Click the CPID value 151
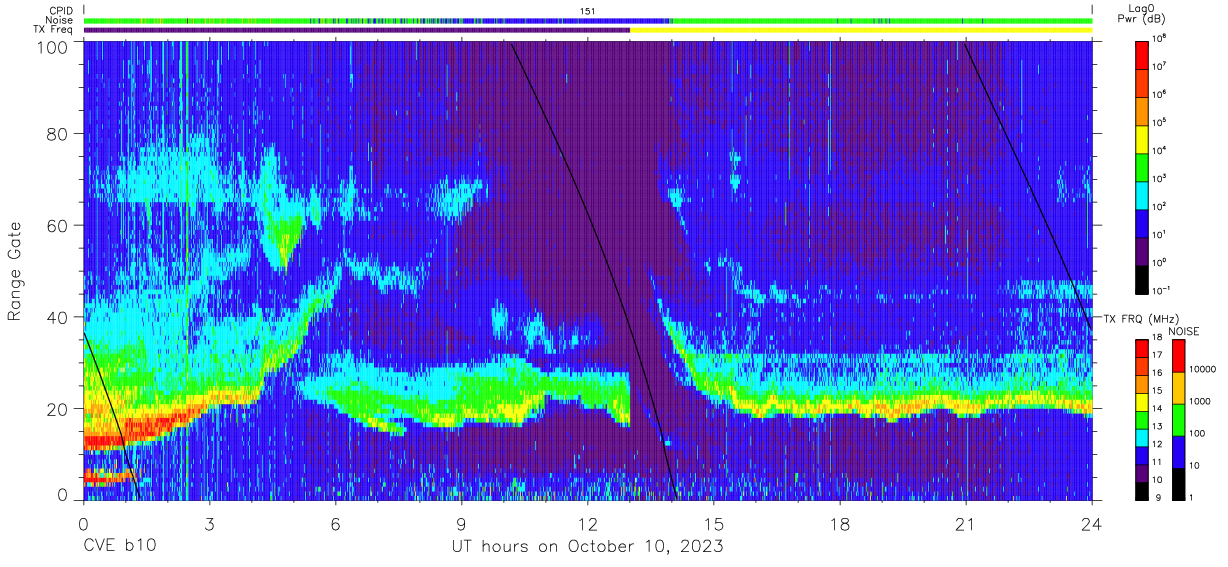The image size is (1228, 567). pyautogui.click(x=588, y=10)
